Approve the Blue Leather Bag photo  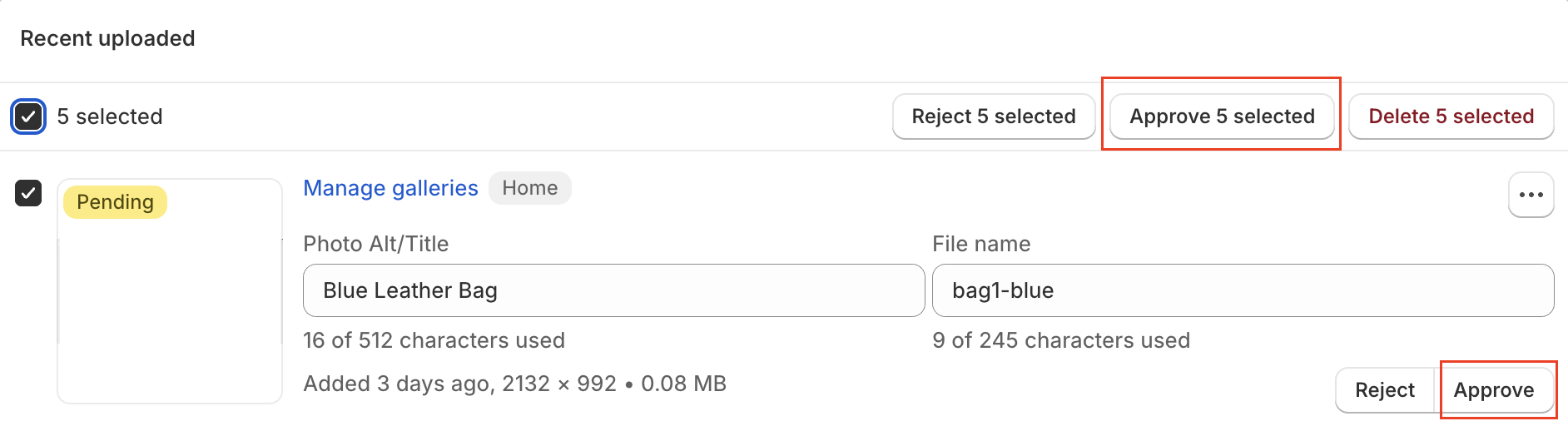click(x=1494, y=390)
